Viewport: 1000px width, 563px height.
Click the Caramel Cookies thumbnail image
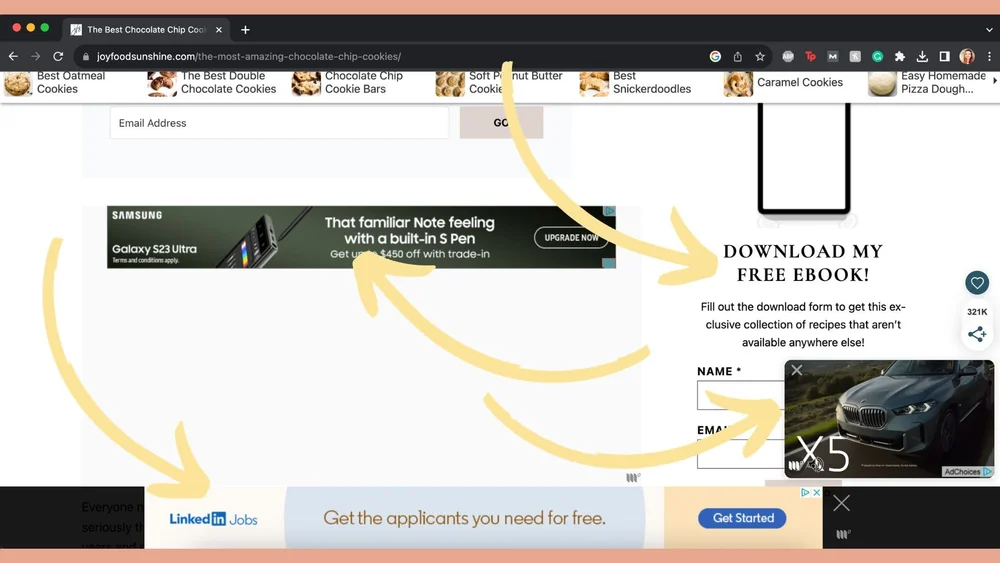coord(738,84)
